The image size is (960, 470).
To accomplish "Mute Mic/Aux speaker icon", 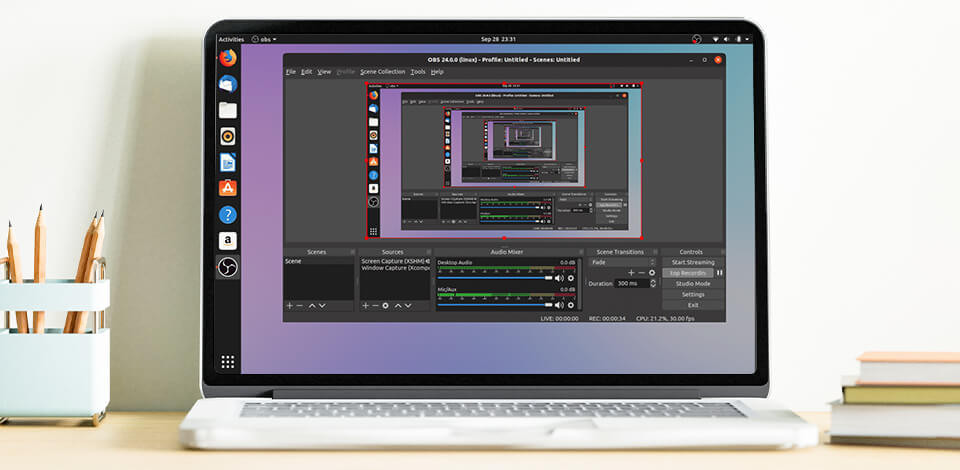I will (x=559, y=305).
